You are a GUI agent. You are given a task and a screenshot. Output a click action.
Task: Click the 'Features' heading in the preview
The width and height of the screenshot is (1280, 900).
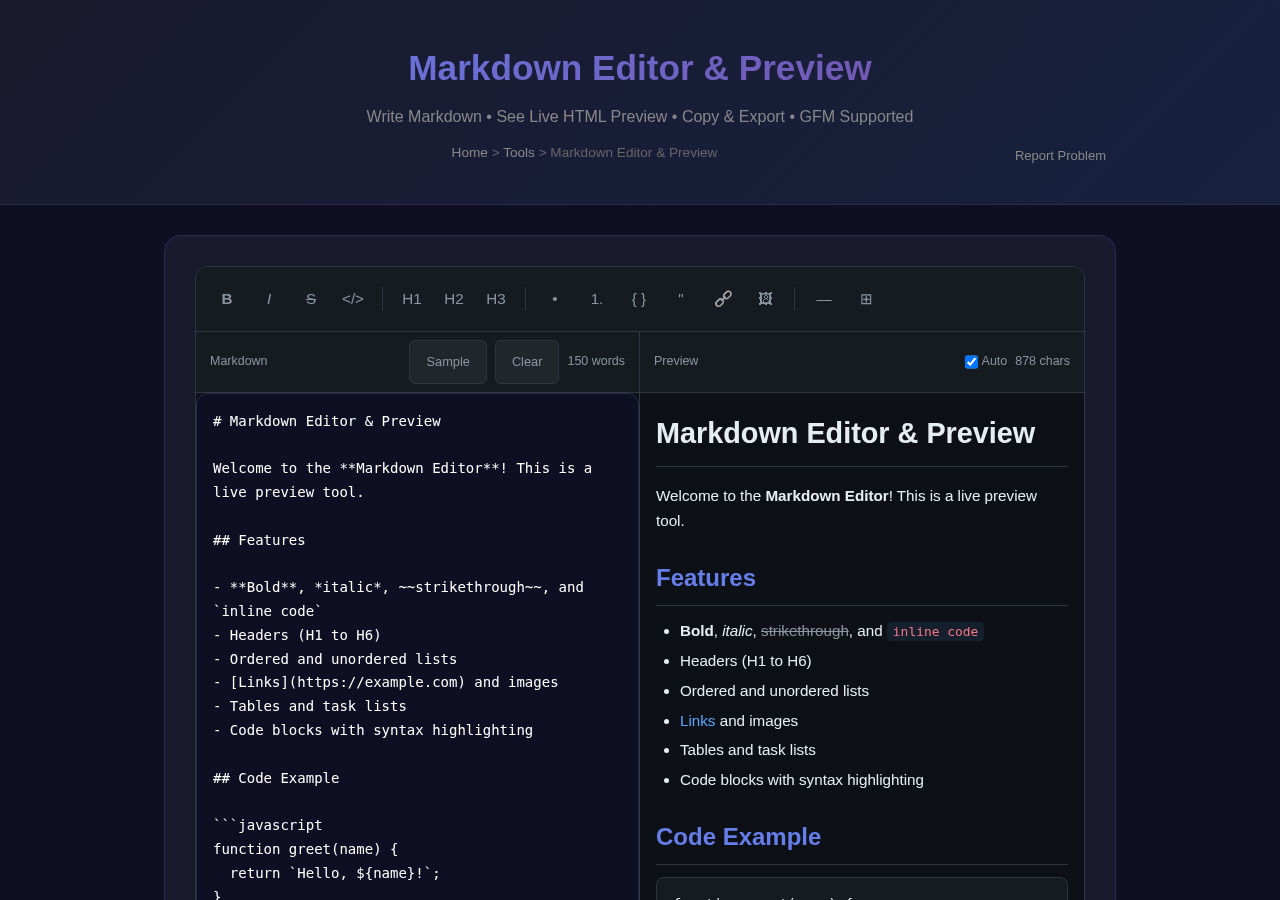pos(706,578)
